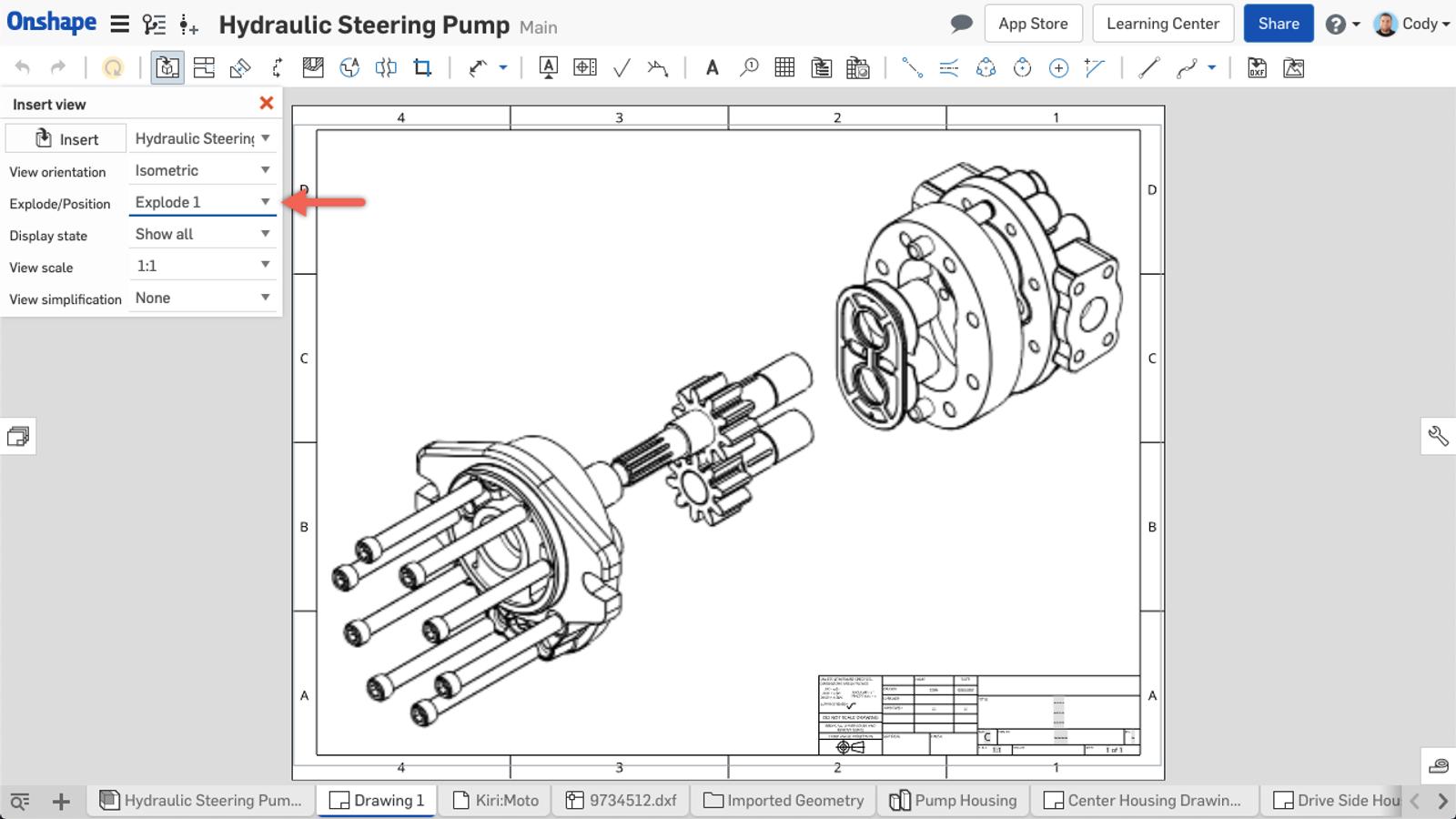Expand the View scale dropdown

[202, 266]
